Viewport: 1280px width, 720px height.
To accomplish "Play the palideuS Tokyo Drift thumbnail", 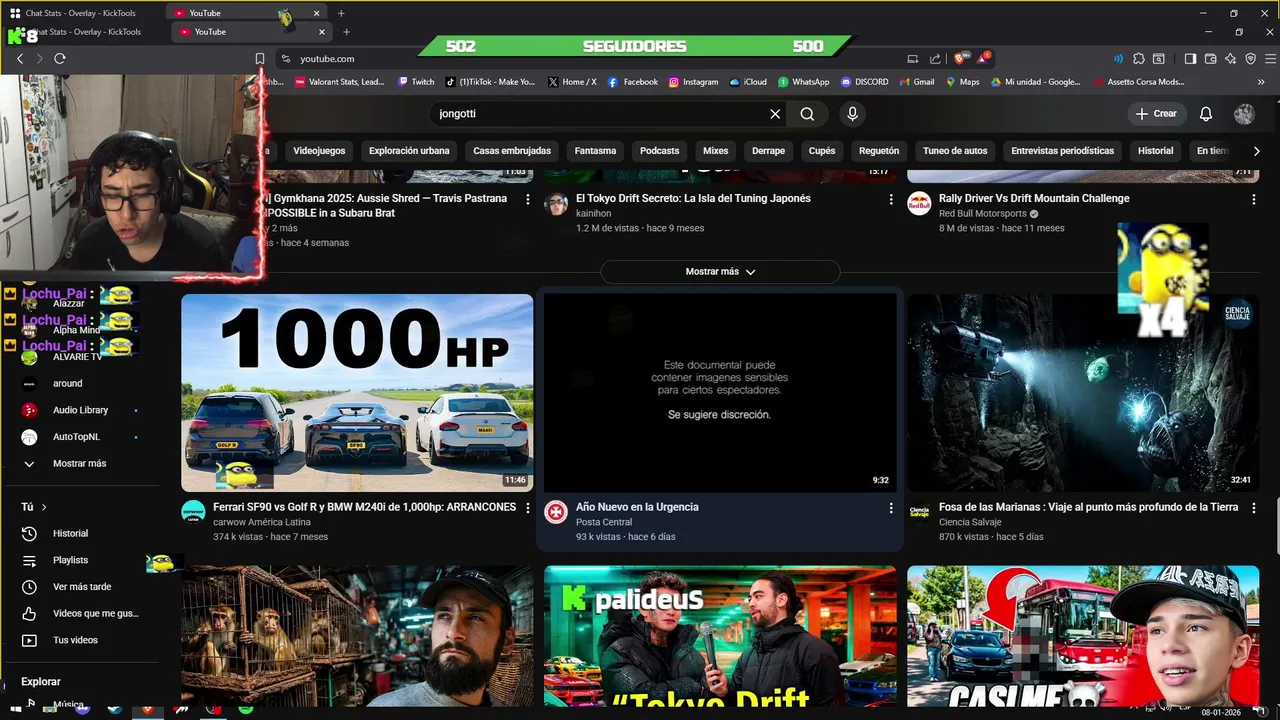I will pos(720,636).
